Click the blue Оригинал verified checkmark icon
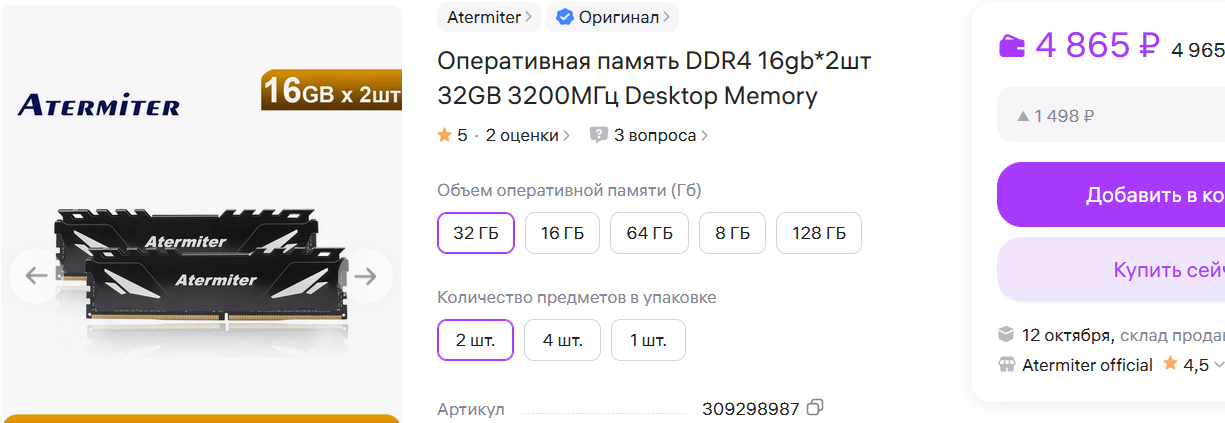 565,17
